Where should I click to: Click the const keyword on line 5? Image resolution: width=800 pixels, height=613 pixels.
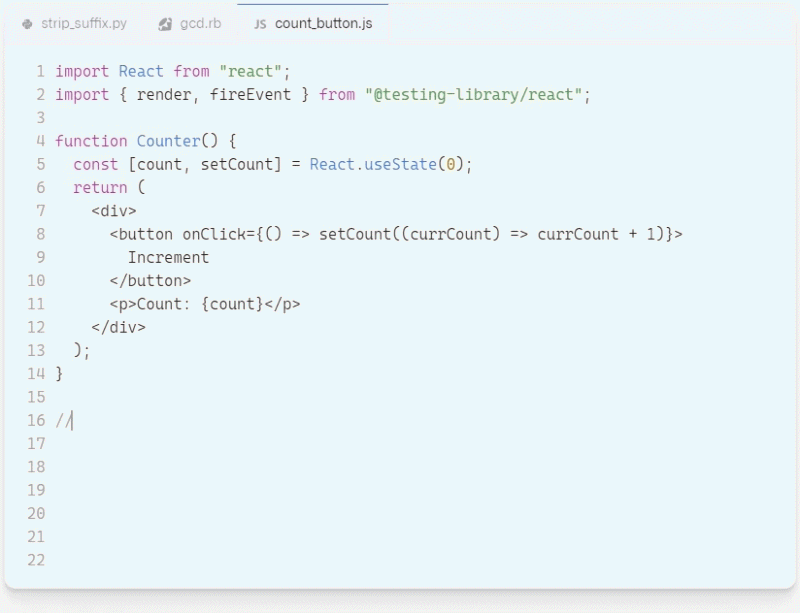[x=95, y=164]
